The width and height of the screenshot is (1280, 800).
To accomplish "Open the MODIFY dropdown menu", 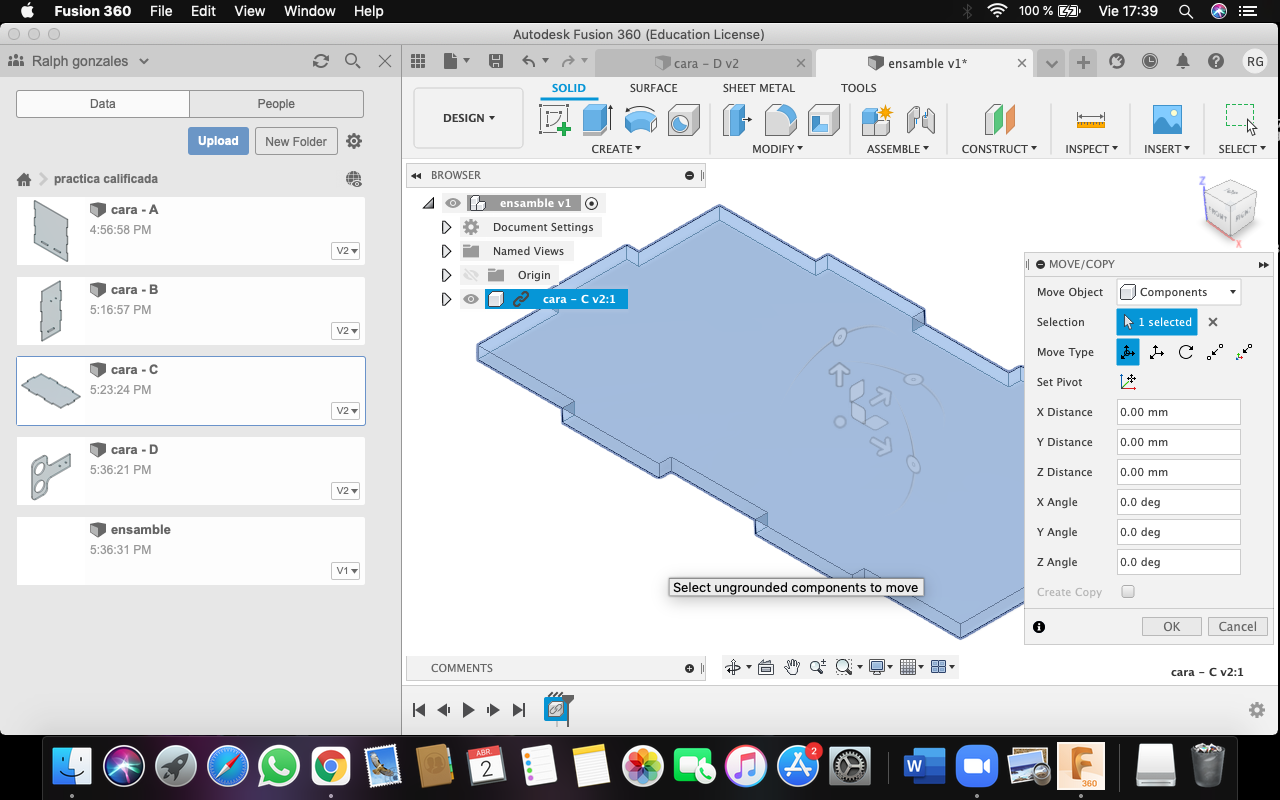I will (777, 149).
